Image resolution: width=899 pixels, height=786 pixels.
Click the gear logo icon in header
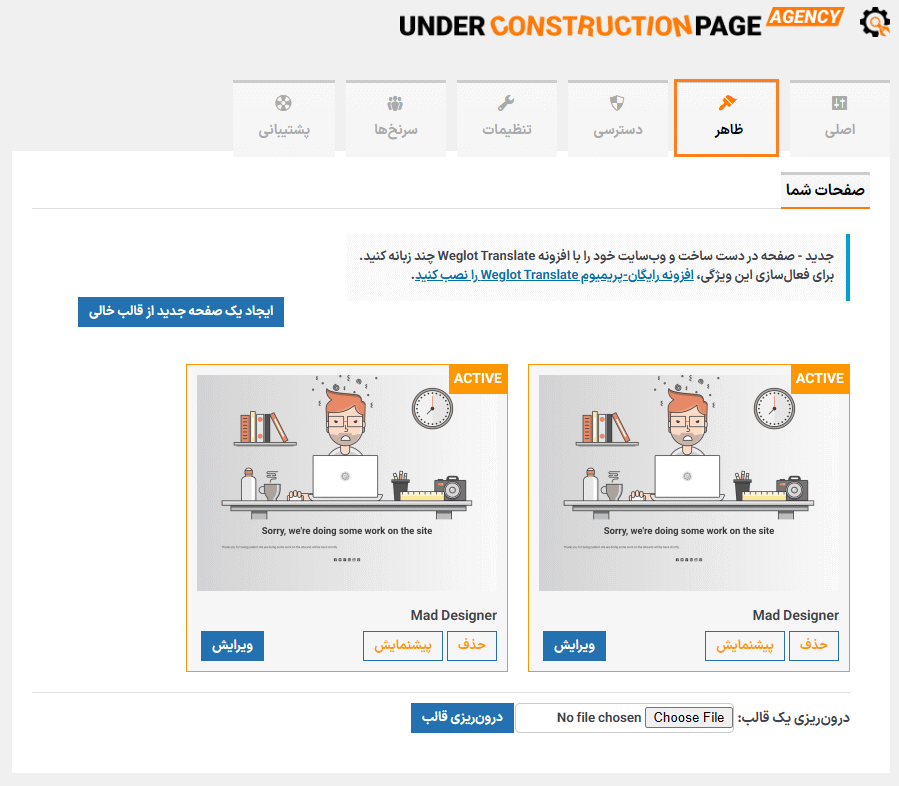(874, 23)
